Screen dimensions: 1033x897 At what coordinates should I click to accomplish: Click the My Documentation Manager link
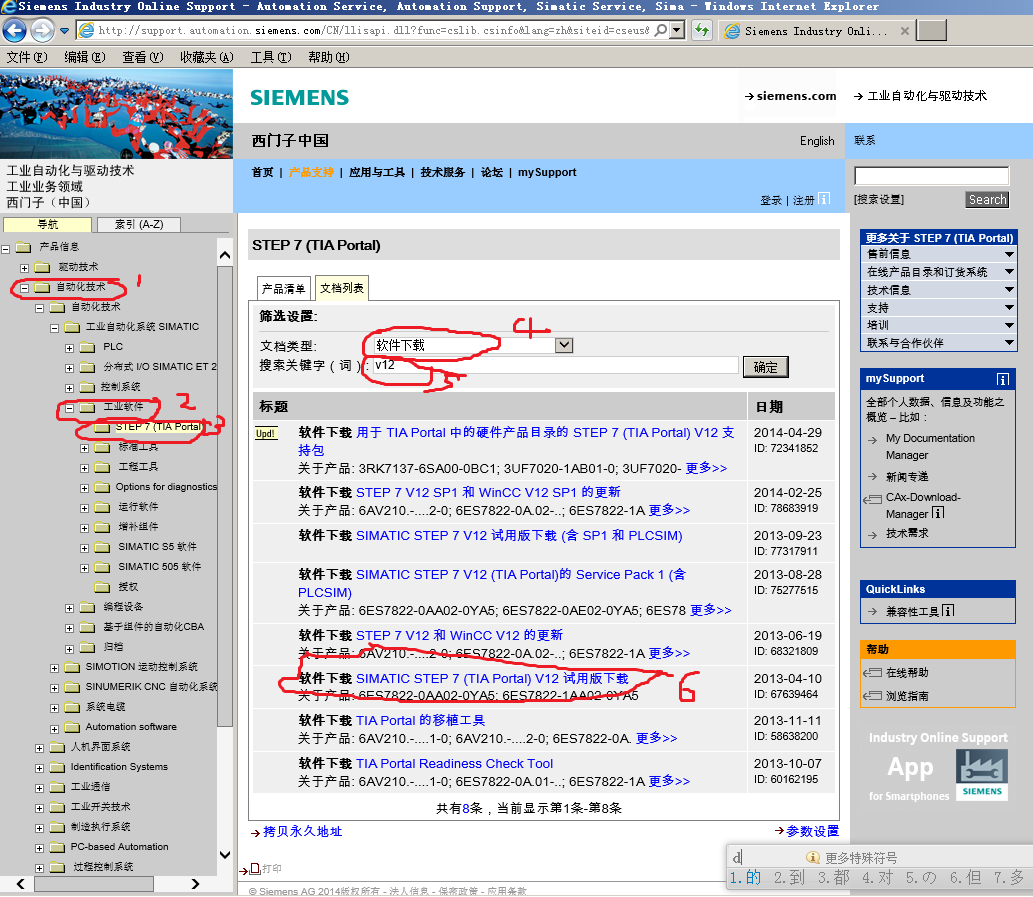tap(930, 447)
